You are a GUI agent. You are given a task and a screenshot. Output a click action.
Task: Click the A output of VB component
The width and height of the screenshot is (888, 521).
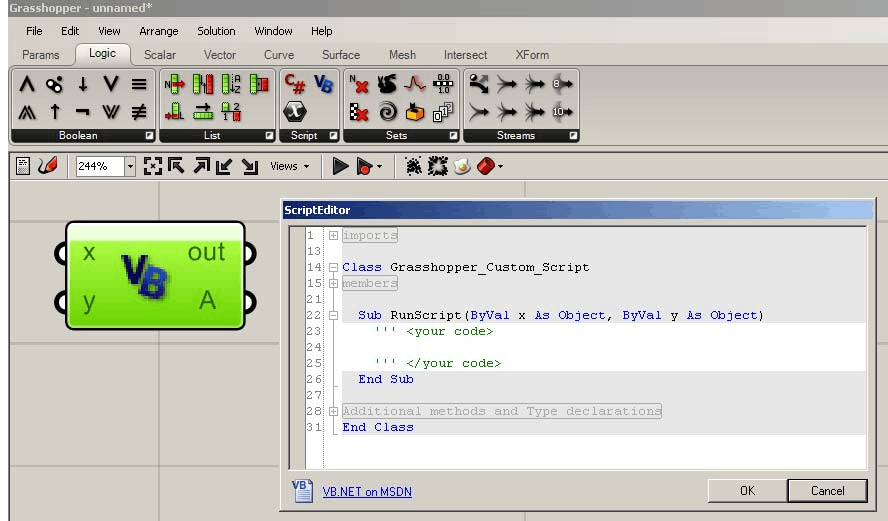[x=207, y=300]
